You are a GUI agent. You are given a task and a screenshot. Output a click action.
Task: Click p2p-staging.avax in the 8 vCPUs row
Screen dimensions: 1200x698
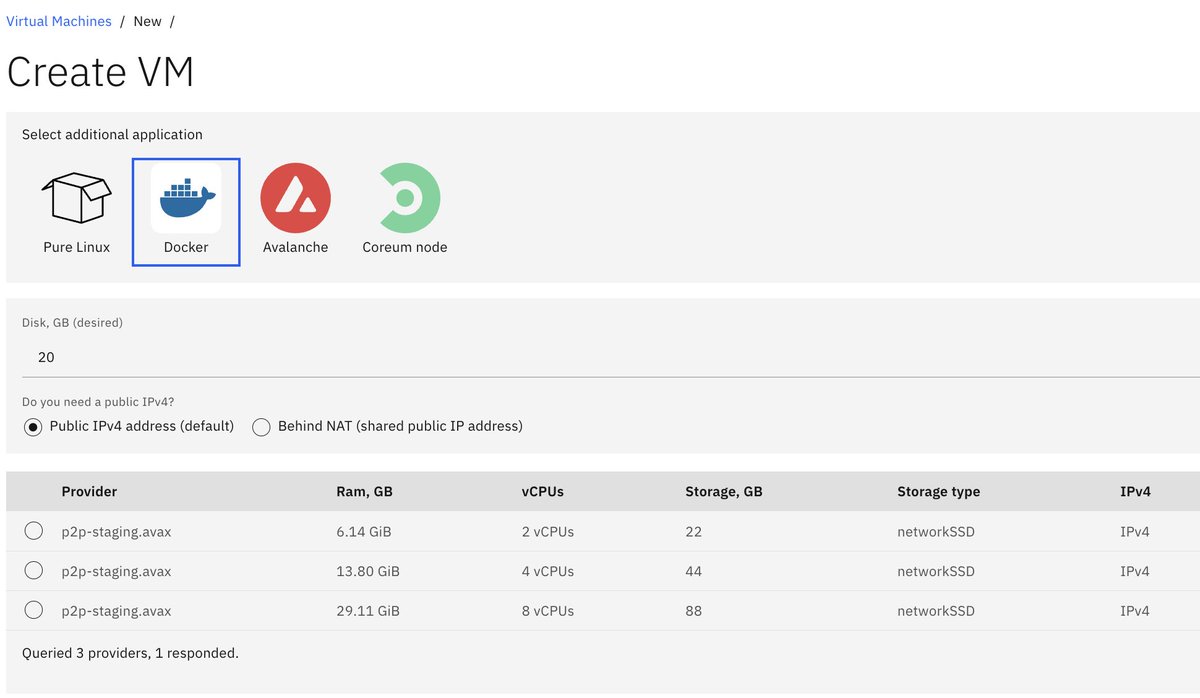[x=116, y=611]
